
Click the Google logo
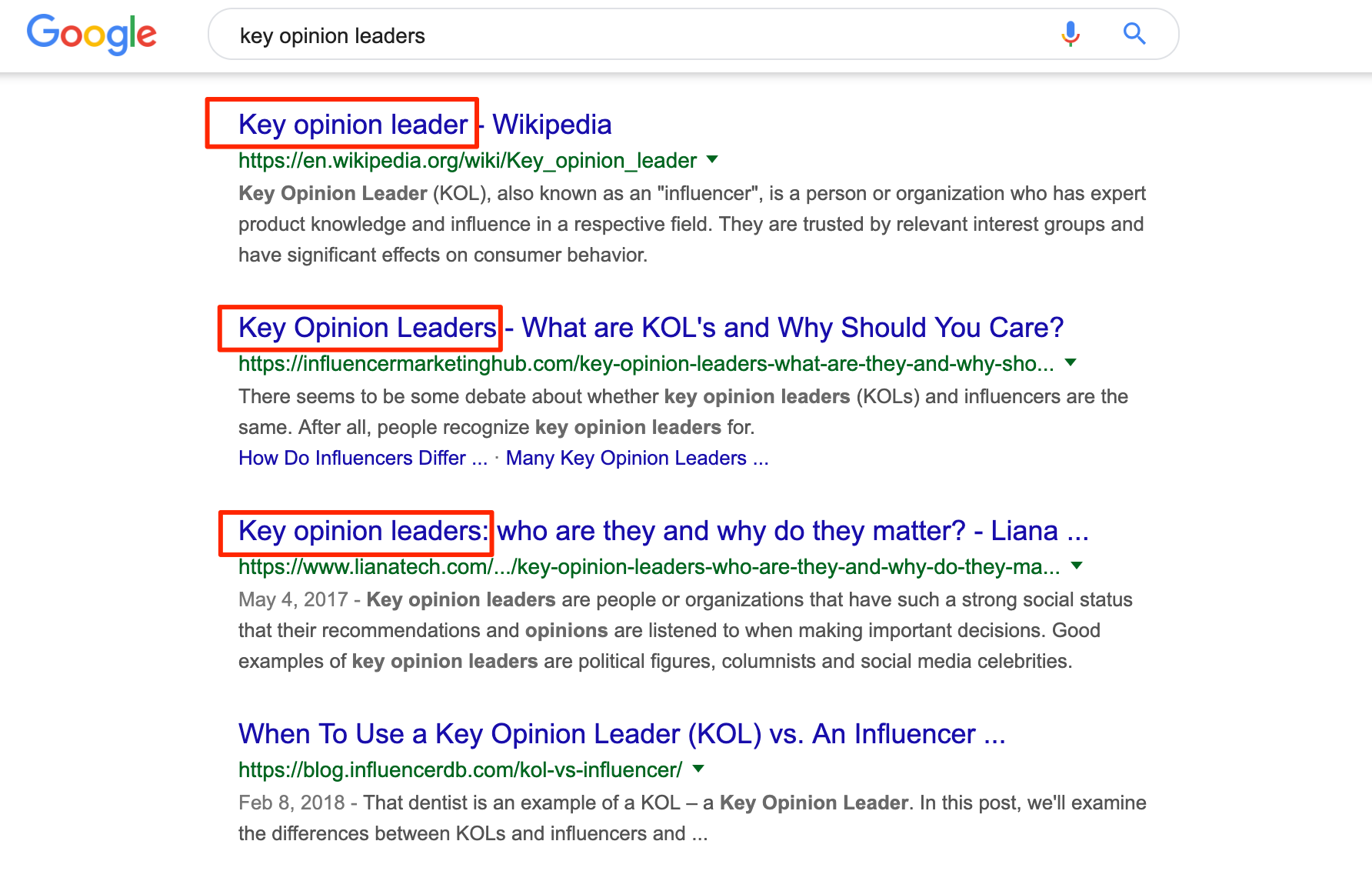92,35
